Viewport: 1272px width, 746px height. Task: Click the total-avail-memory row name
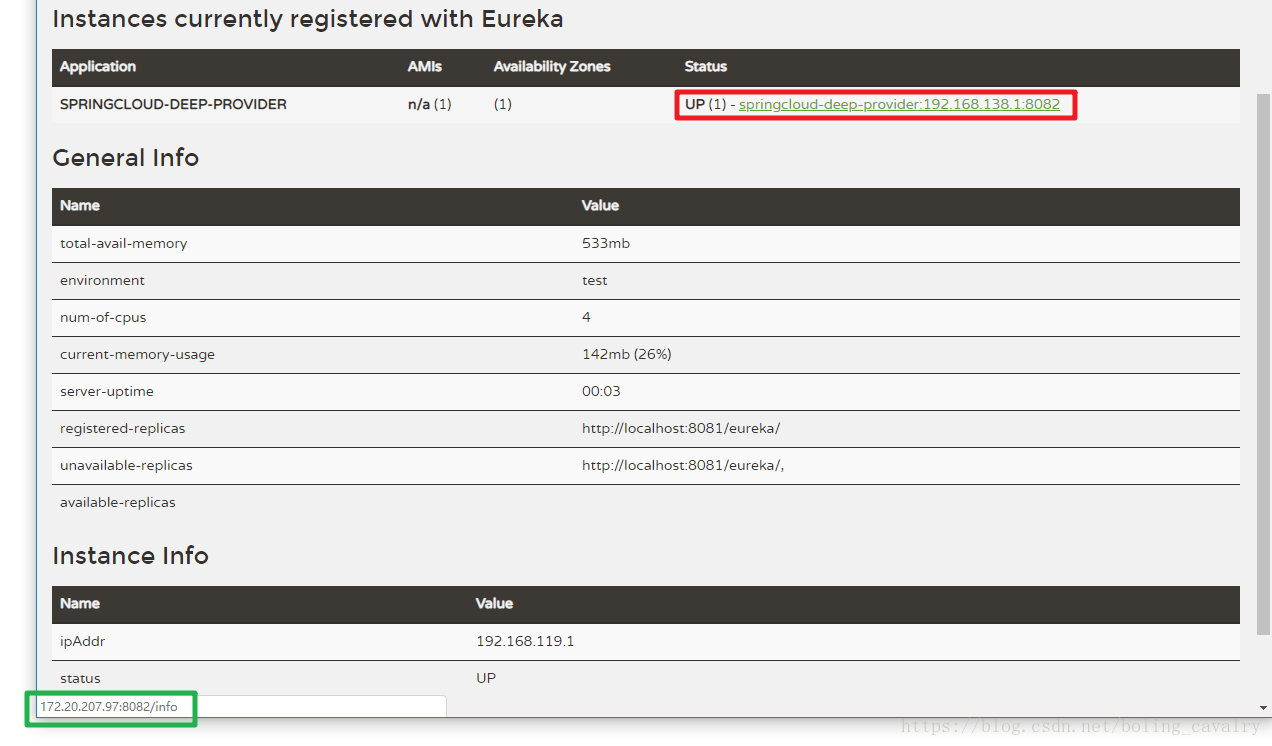click(123, 243)
